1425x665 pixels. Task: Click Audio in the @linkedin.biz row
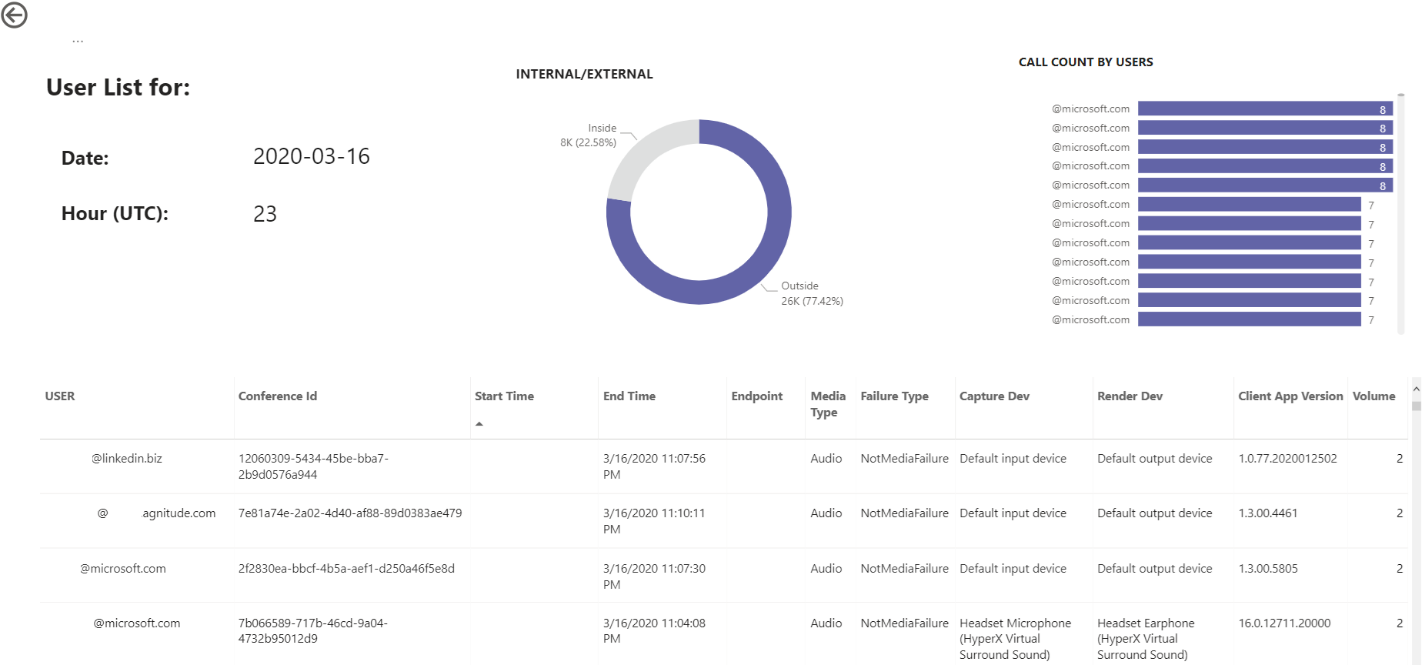tap(826, 459)
